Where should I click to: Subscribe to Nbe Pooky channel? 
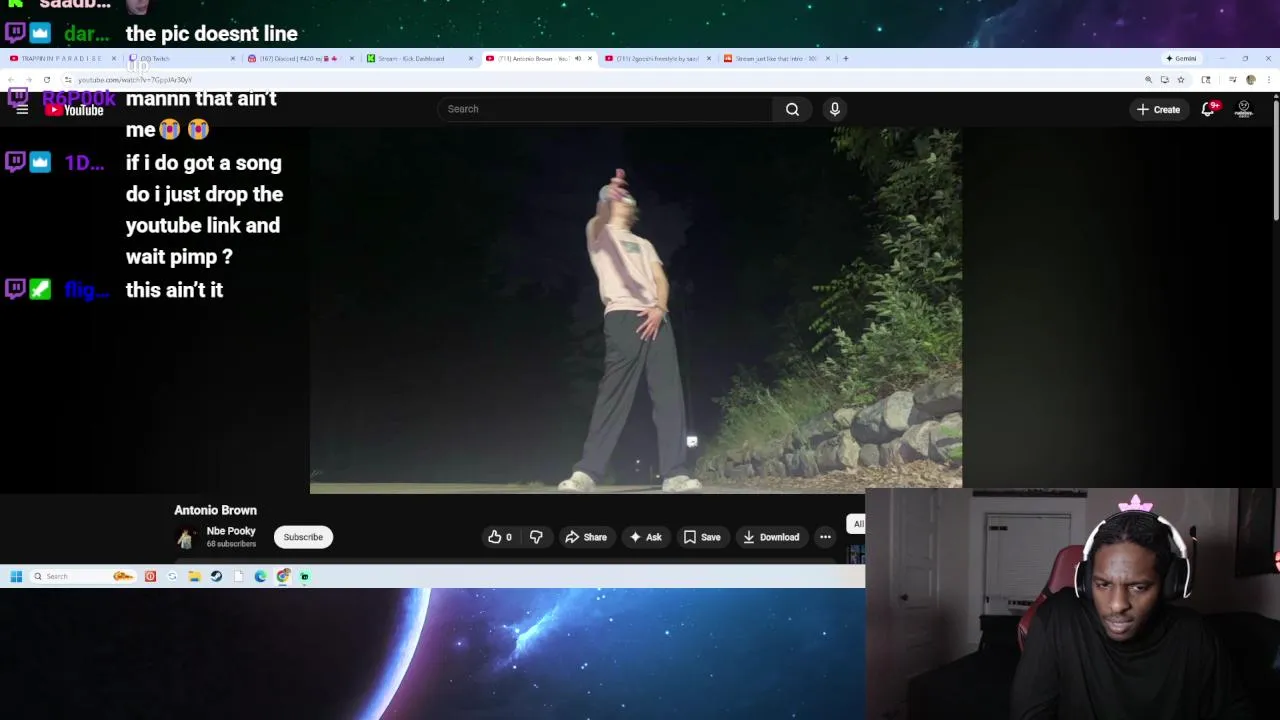tap(303, 537)
